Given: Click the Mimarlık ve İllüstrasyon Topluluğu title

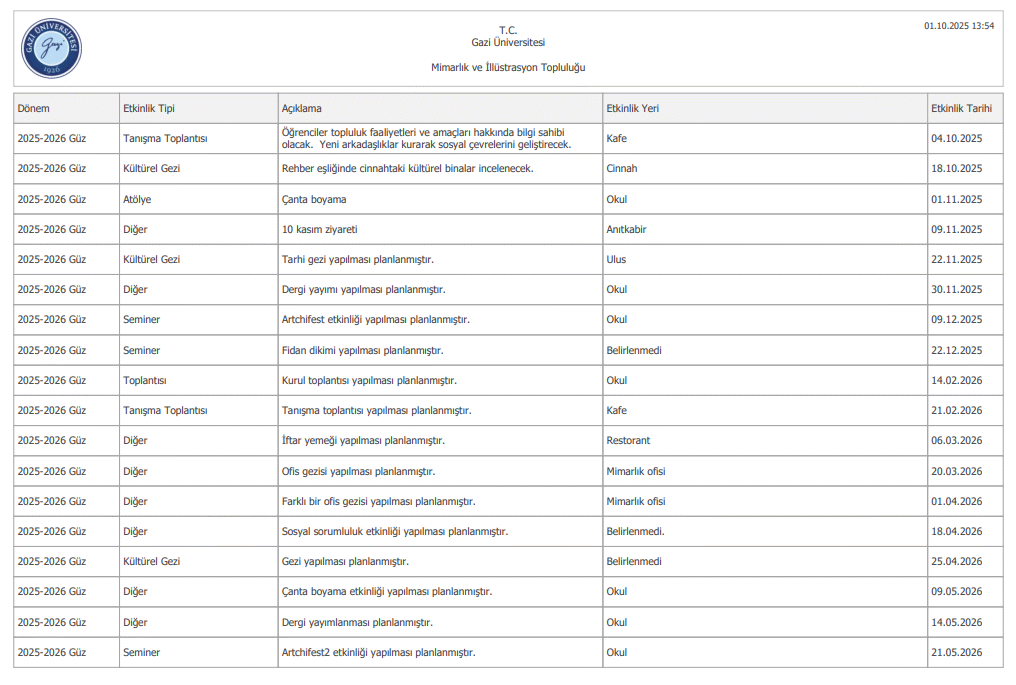Looking at the screenshot, I should [x=507, y=67].
